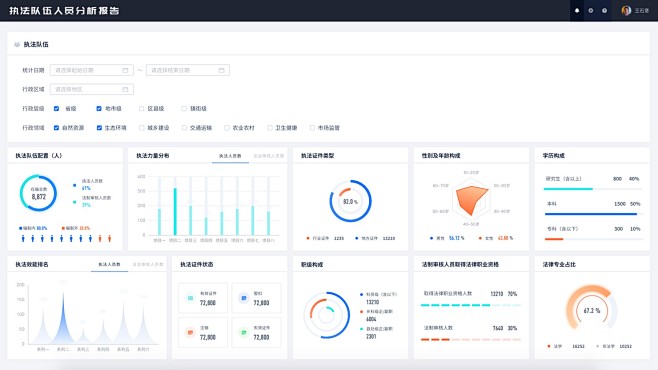Check the 农业农村 checkbox

227,128
